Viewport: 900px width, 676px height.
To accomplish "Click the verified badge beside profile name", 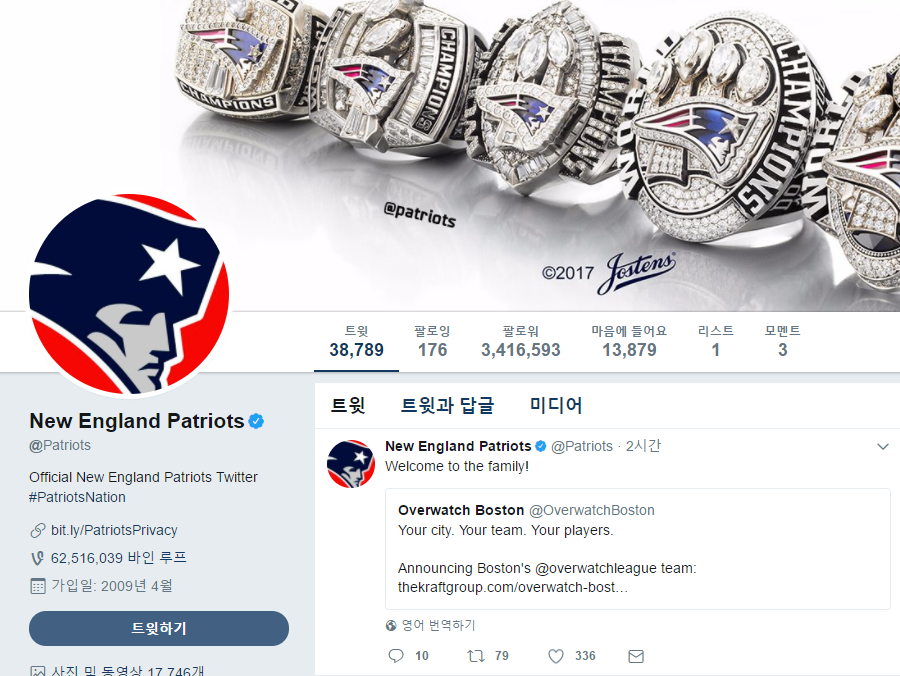I will tap(256, 421).
